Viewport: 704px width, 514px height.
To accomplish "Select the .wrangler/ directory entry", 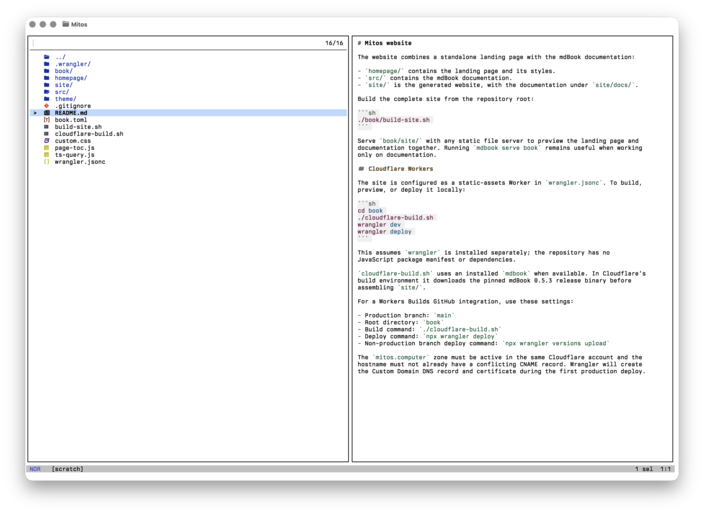I will [73, 64].
